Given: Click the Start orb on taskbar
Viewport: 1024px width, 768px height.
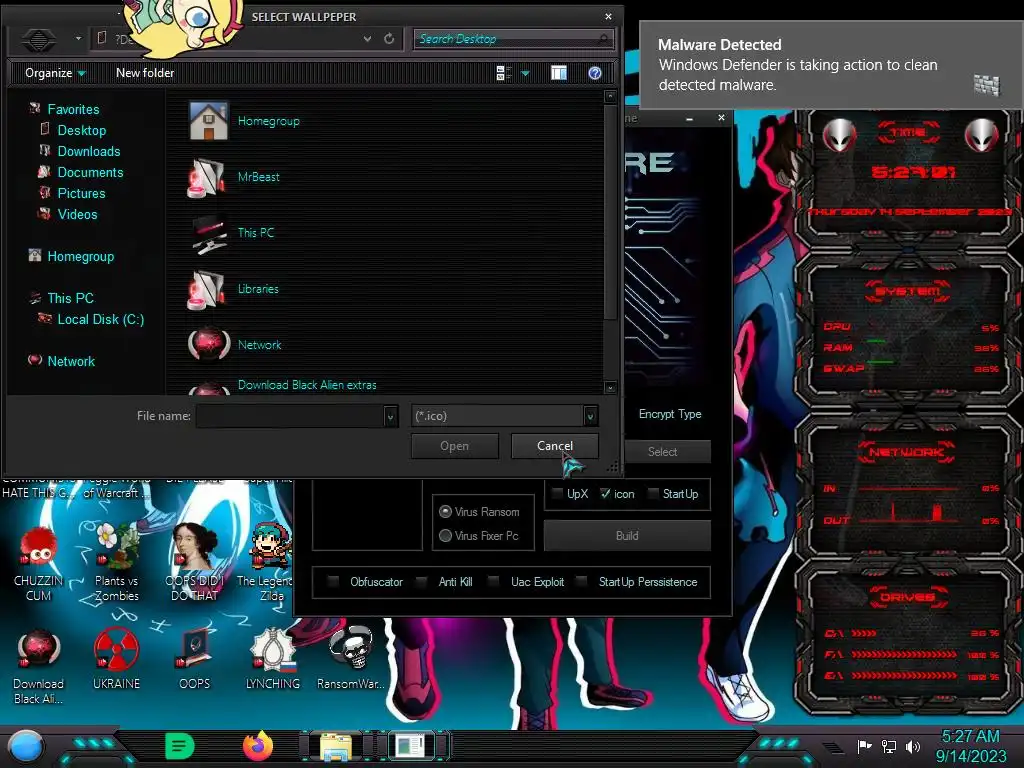Looking at the screenshot, I should [x=26, y=747].
